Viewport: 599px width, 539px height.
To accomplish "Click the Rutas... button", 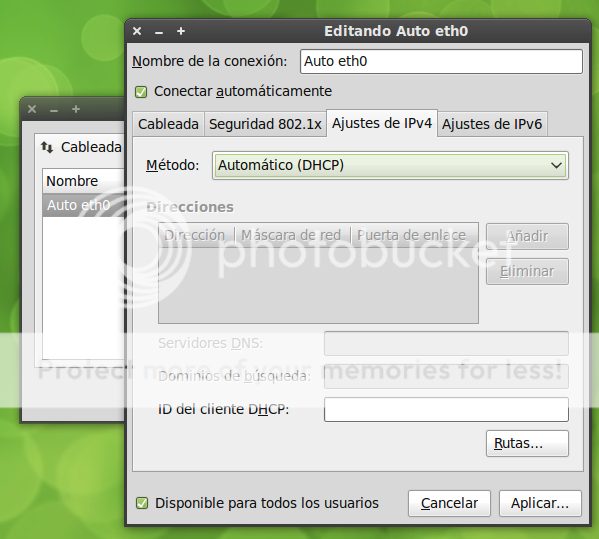I will [527, 444].
